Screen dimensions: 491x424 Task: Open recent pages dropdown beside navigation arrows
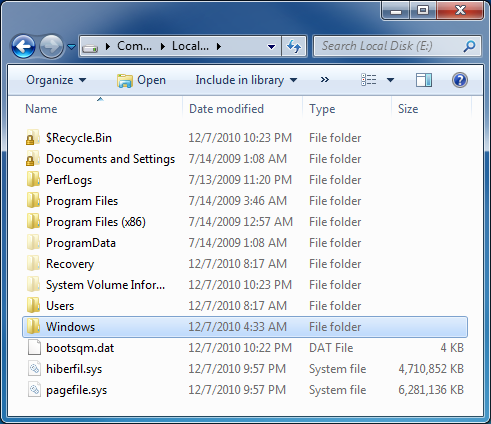[x=71, y=47]
